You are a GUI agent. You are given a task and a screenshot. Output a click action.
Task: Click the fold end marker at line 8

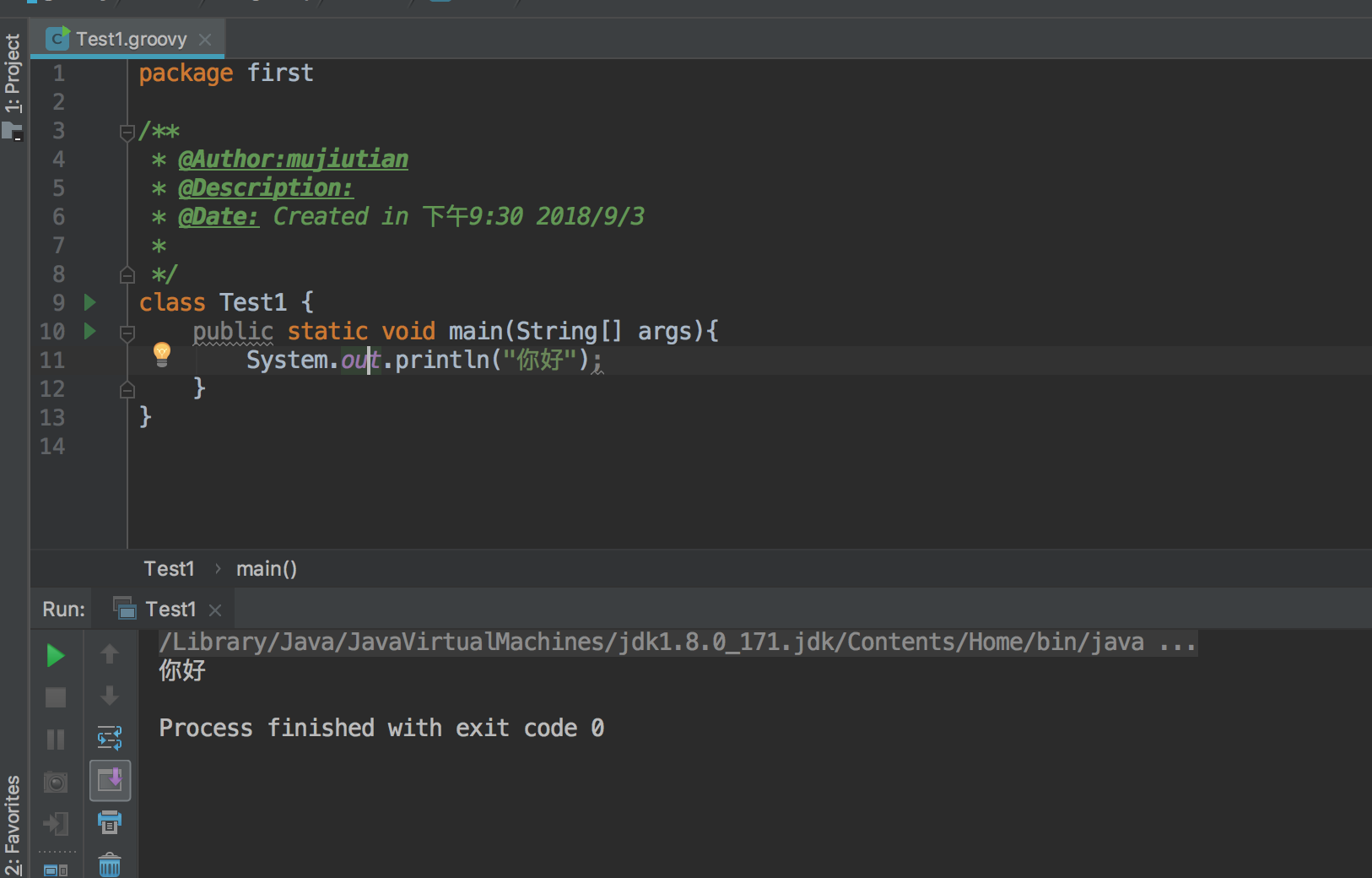pos(127,275)
